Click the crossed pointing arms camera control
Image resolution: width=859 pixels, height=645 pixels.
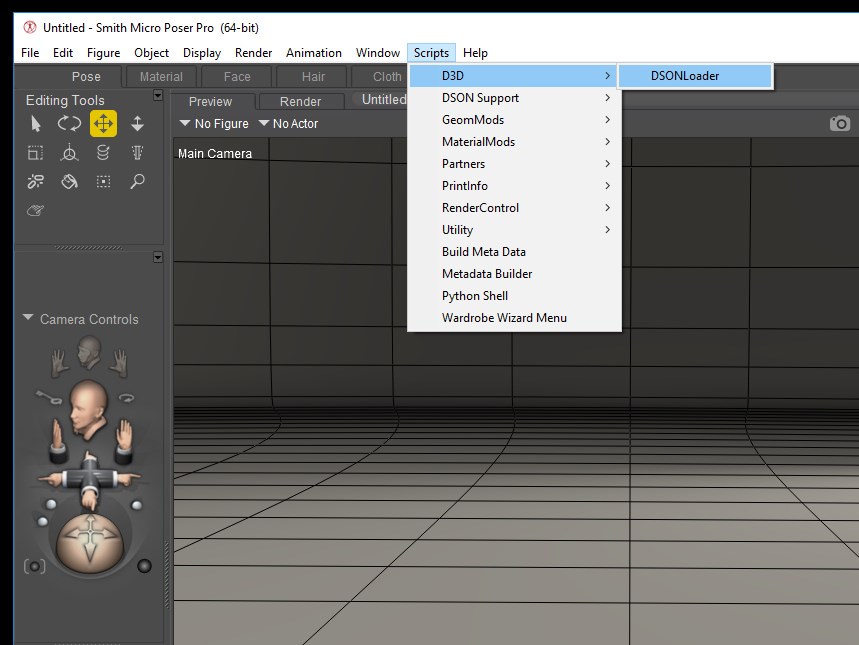click(89, 480)
